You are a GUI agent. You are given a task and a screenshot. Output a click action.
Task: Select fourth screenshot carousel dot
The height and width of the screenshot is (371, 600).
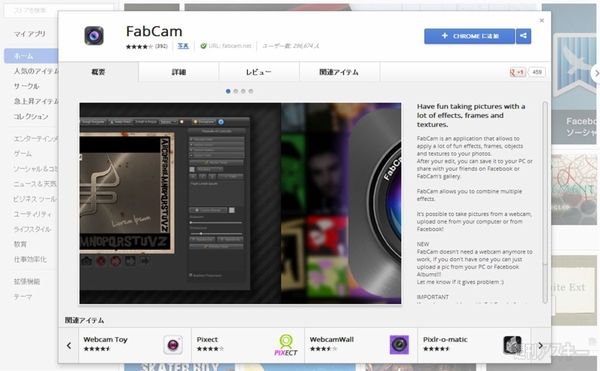coord(251,91)
